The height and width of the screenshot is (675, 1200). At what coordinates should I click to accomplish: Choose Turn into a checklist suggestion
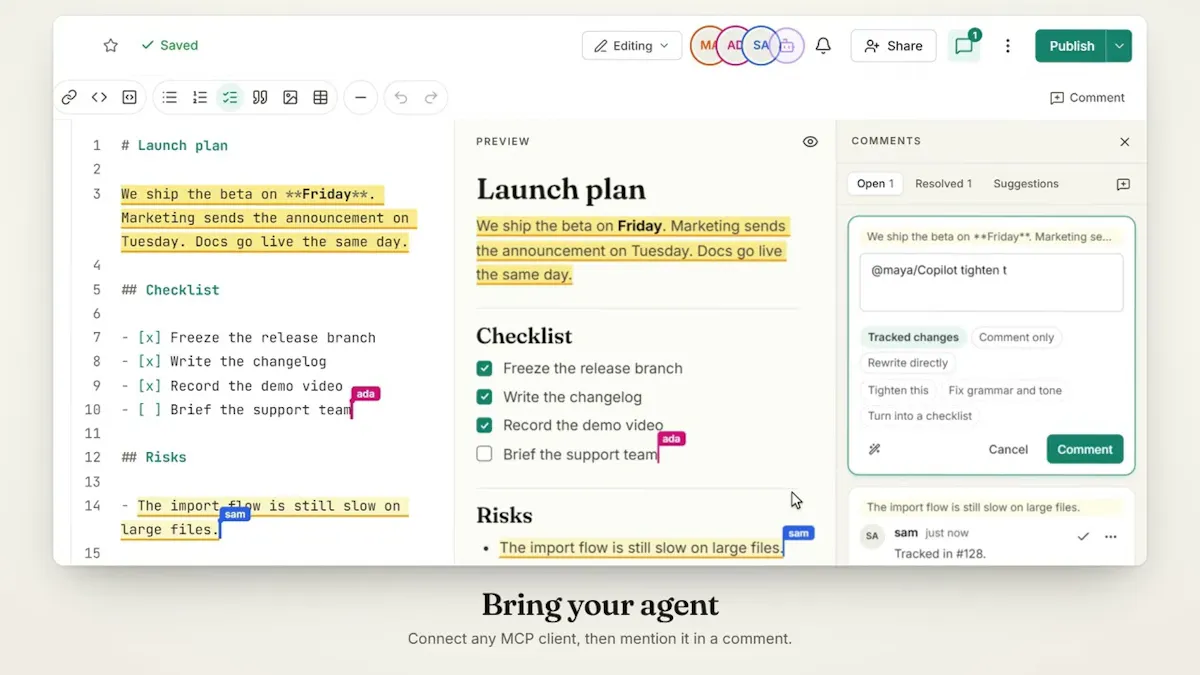pos(920,416)
